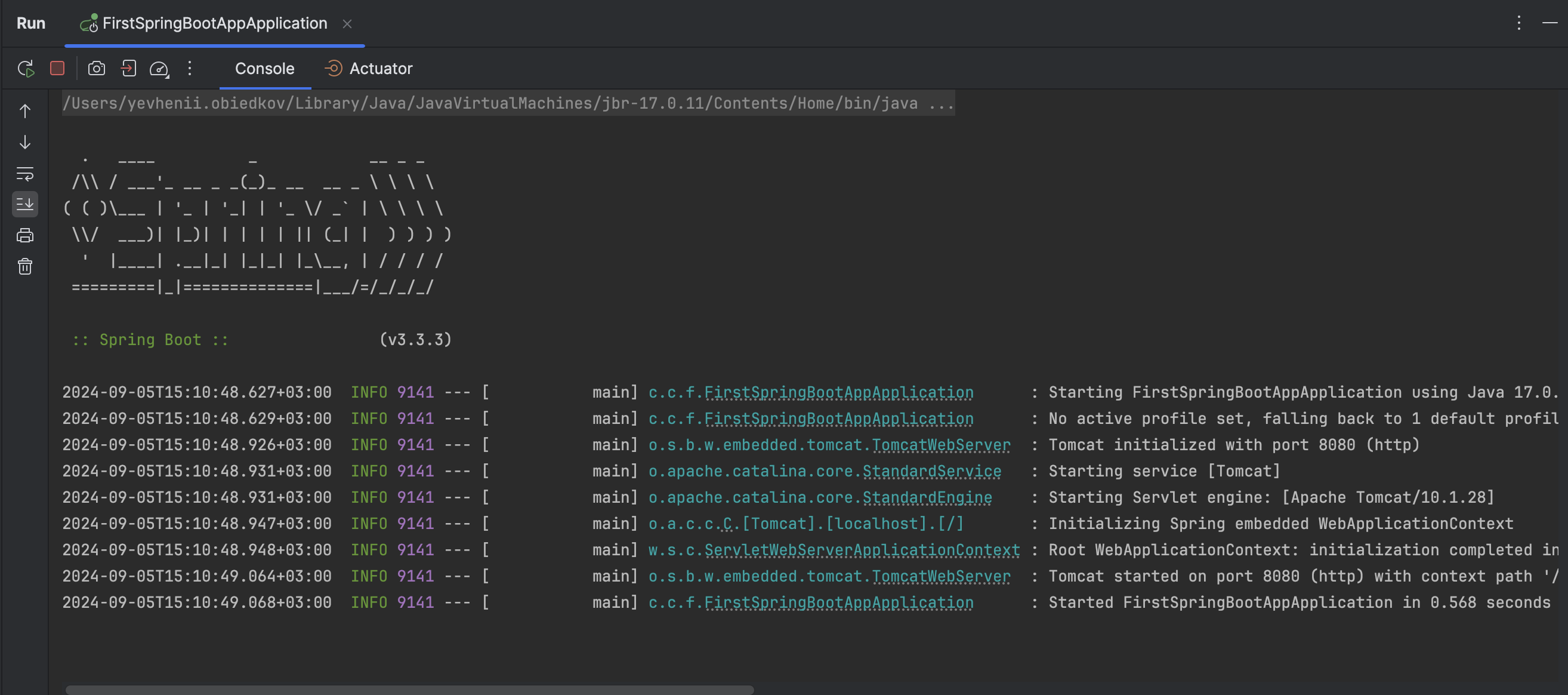
Task: Open Run tool window options menu
Action: click(1518, 23)
